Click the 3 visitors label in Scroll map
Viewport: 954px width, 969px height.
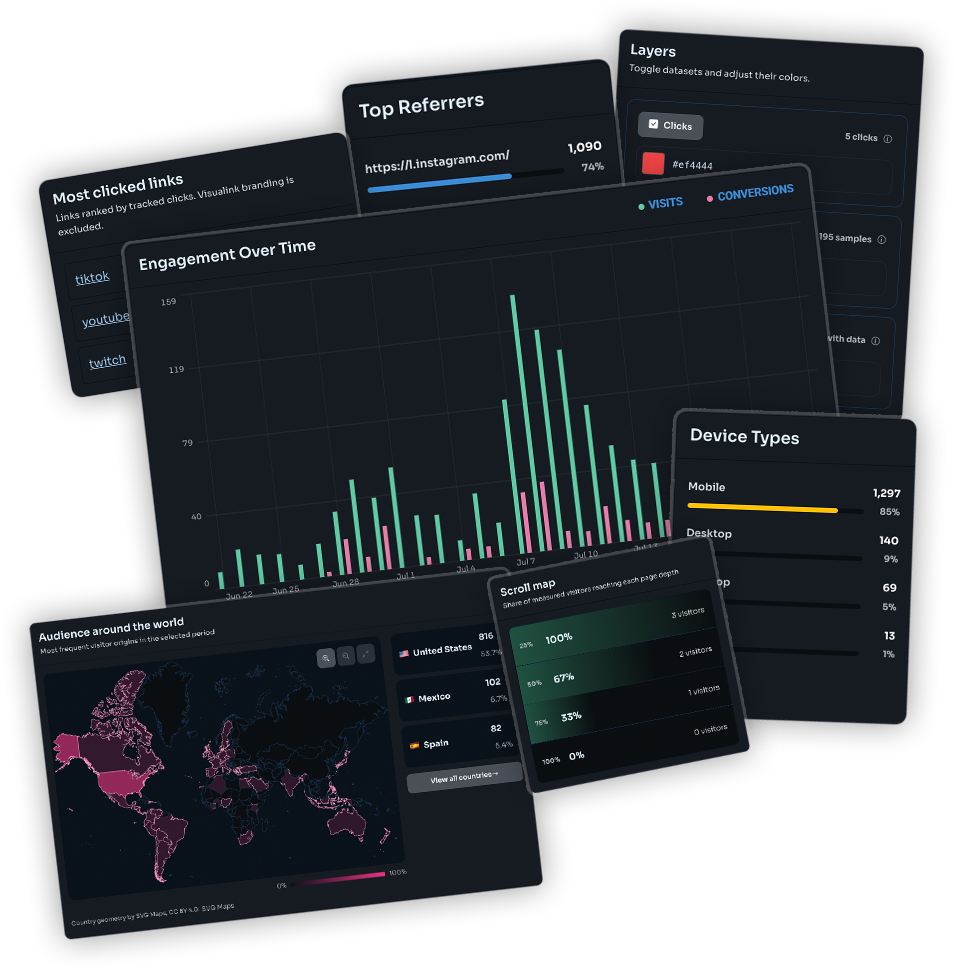(x=688, y=614)
